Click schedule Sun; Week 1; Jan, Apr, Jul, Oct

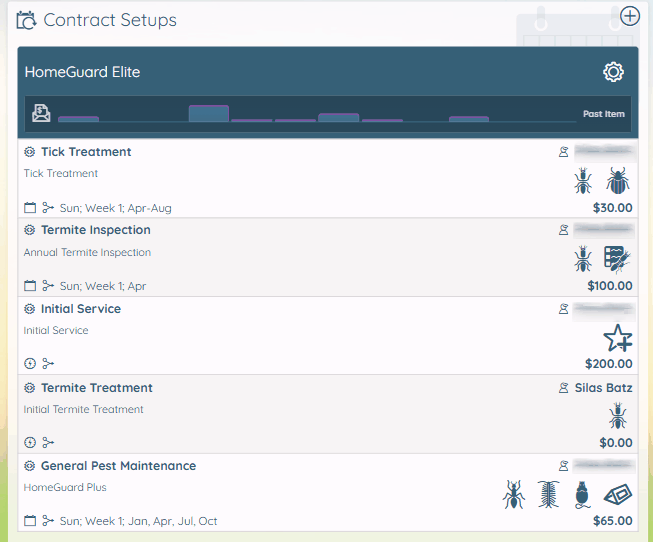(139, 521)
